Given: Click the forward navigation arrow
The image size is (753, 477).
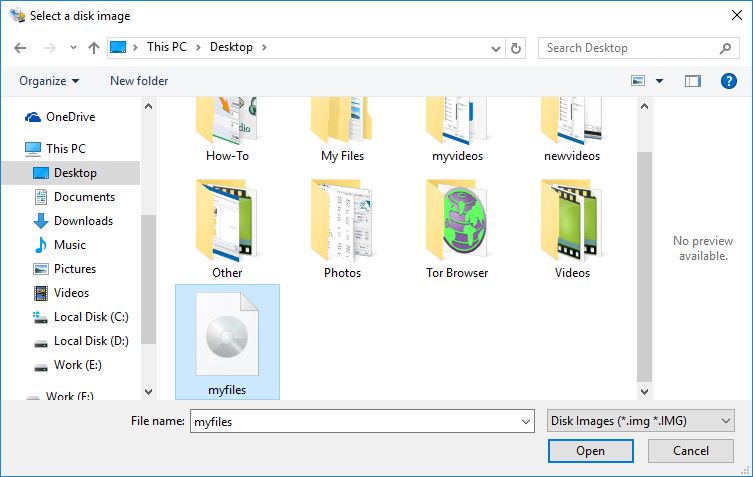Looking at the screenshot, I should [x=49, y=48].
